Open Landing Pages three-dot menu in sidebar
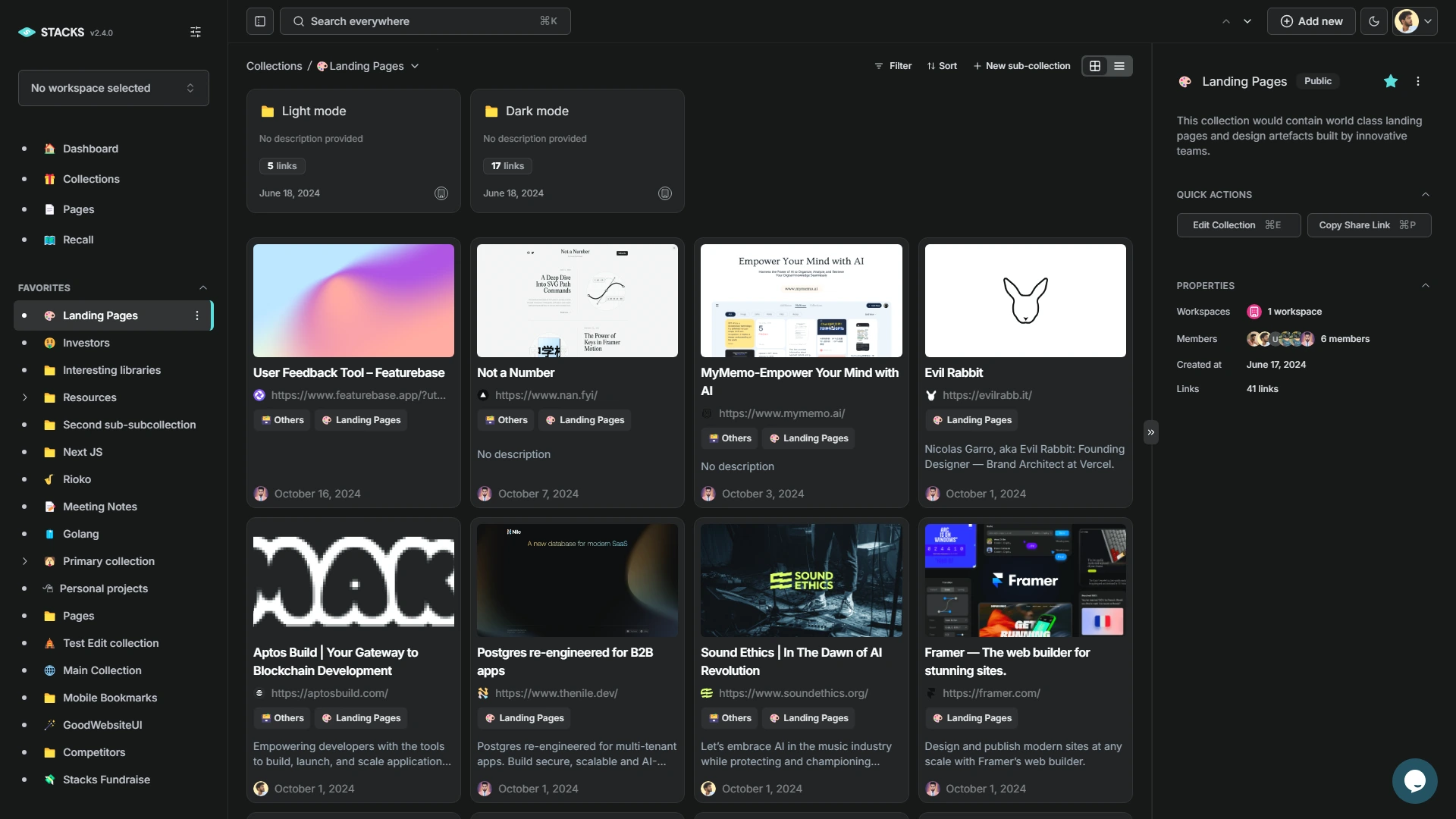The height and width of the screenshot is (819, 1456). 197,315
